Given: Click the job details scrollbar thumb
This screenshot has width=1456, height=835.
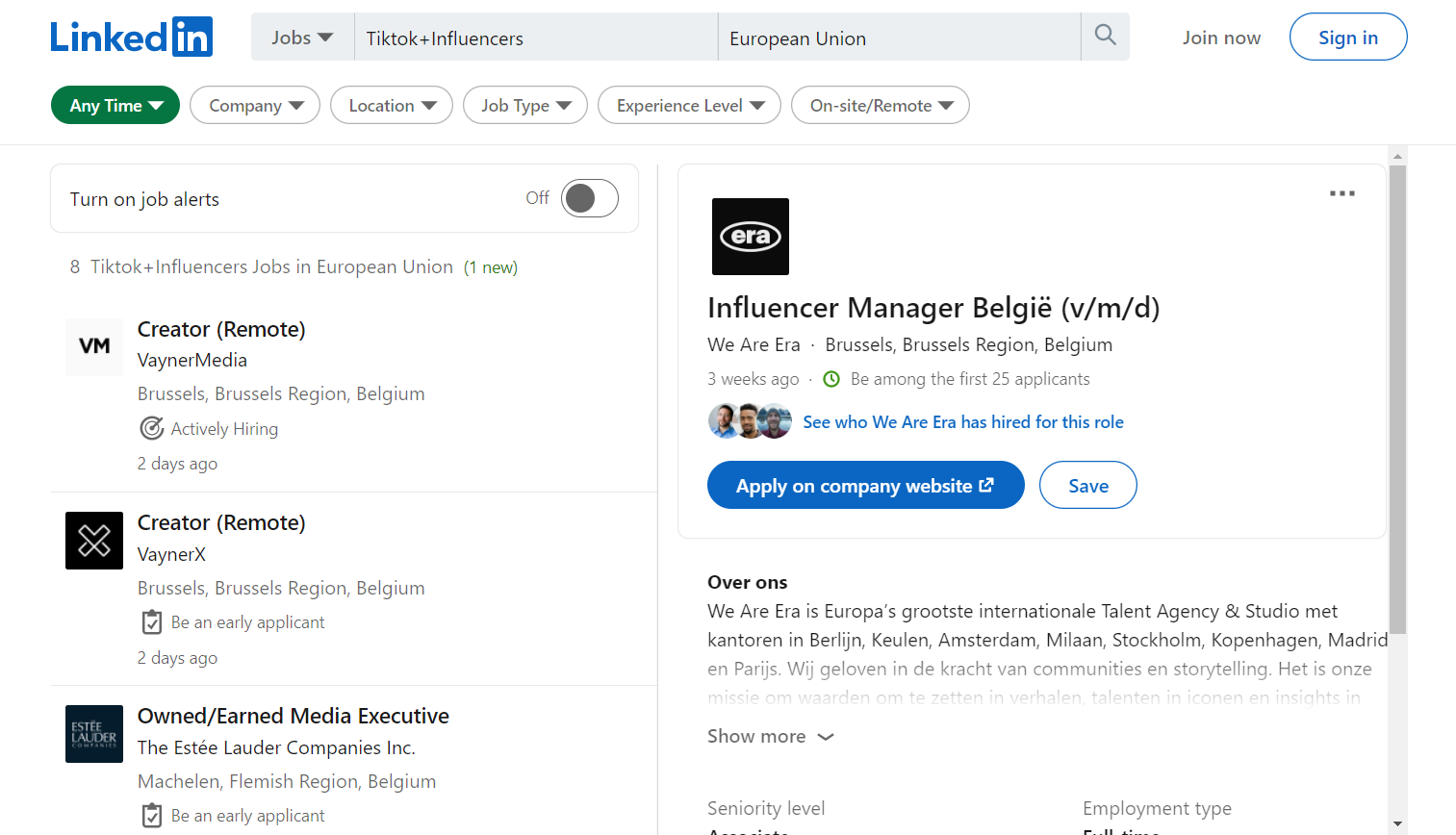Looking at the screenshot, I should [1398, 399].
